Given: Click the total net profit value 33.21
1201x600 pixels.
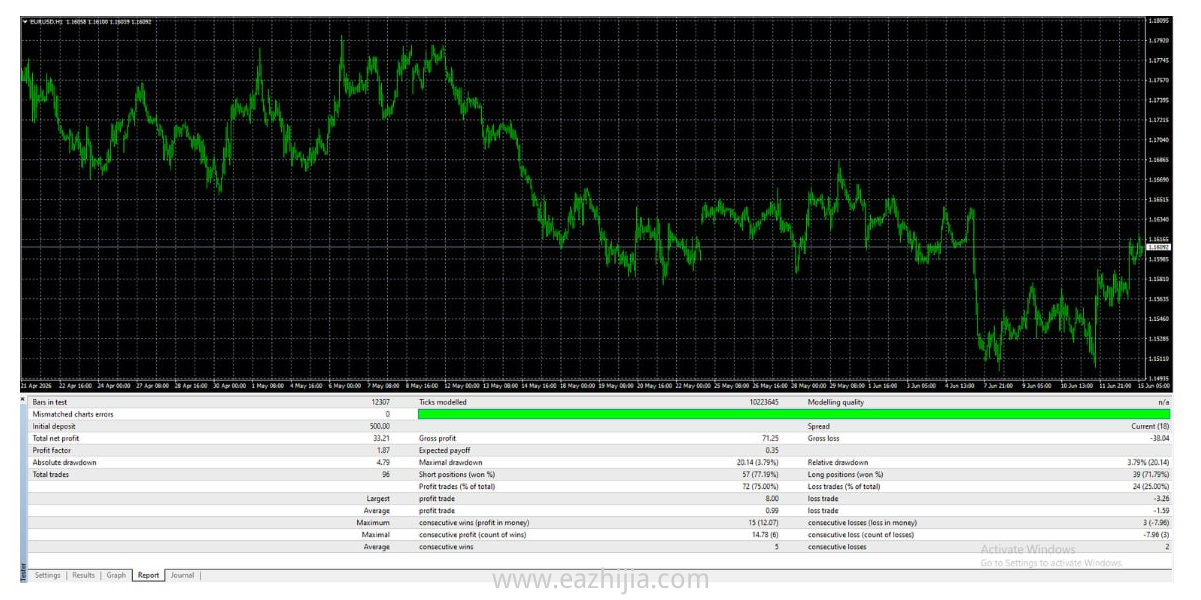Looking at the screenshot, I should coord(380,438).
